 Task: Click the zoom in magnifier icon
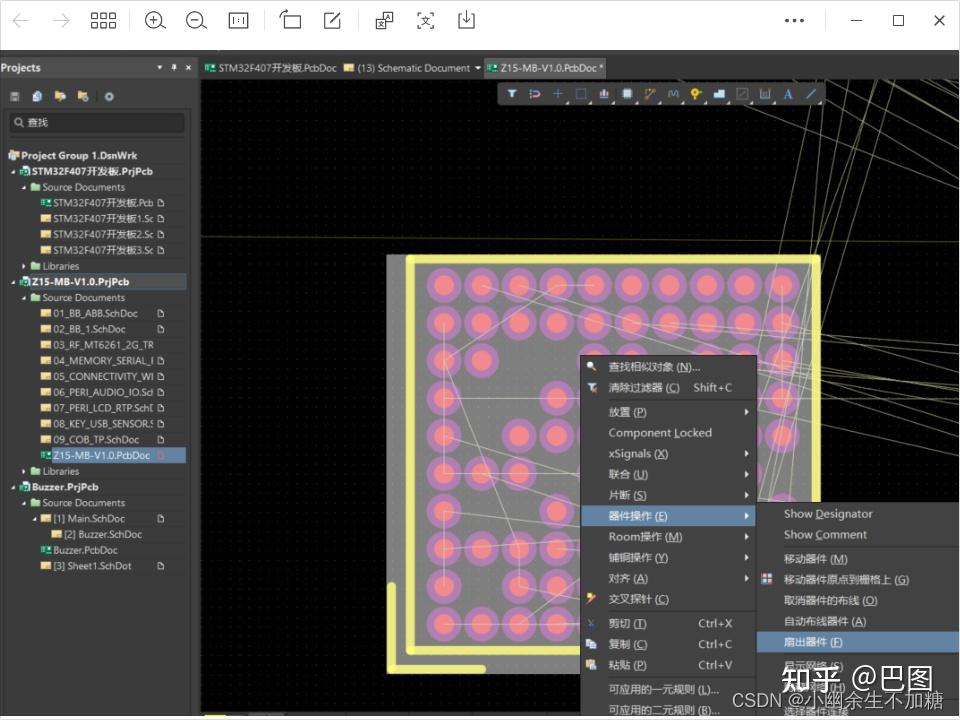pyautogui.click(x=155, y=21)
